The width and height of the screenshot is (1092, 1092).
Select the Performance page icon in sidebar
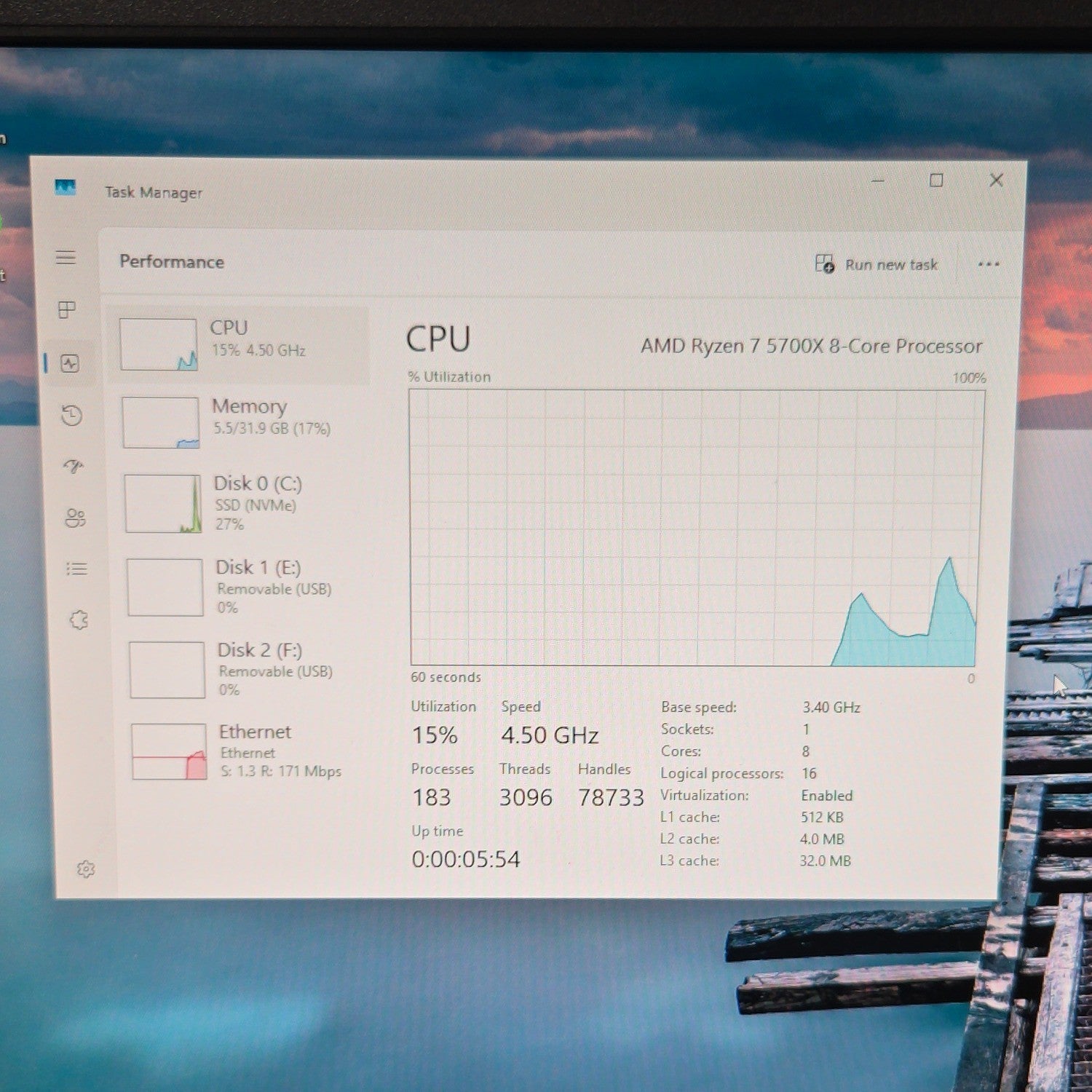point(70,363)
